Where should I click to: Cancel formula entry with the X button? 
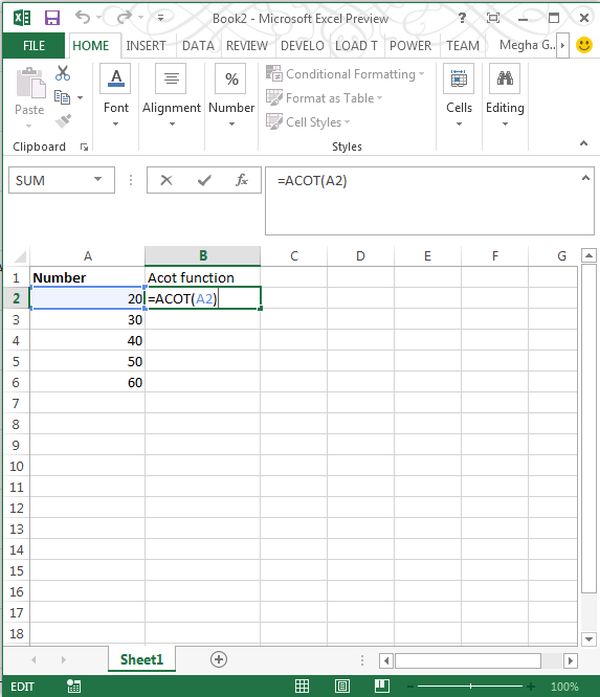[x=166, y=180]
